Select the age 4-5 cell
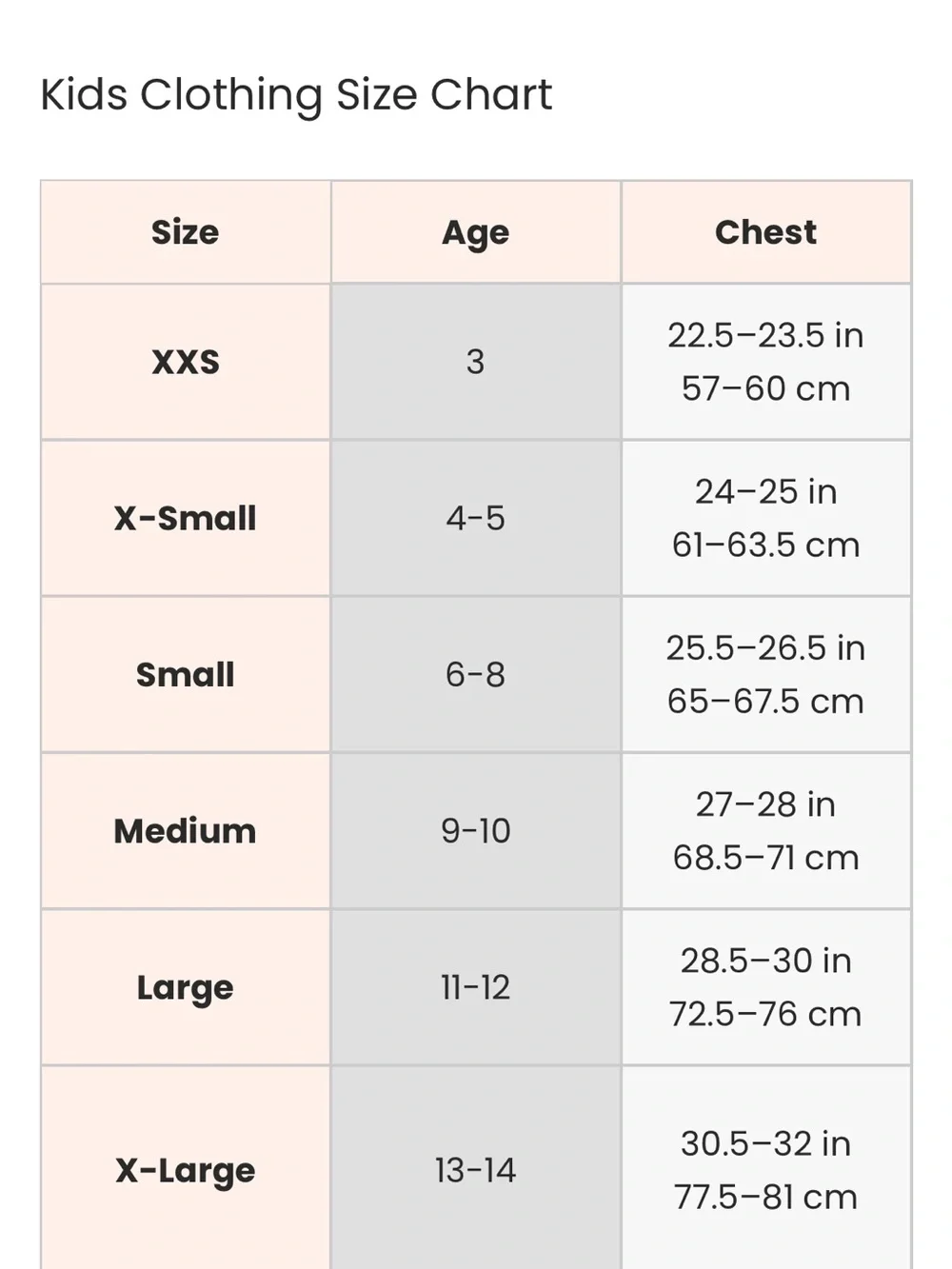The width and height of the screenshot is (952, 1269). click(x=476, y=518)
